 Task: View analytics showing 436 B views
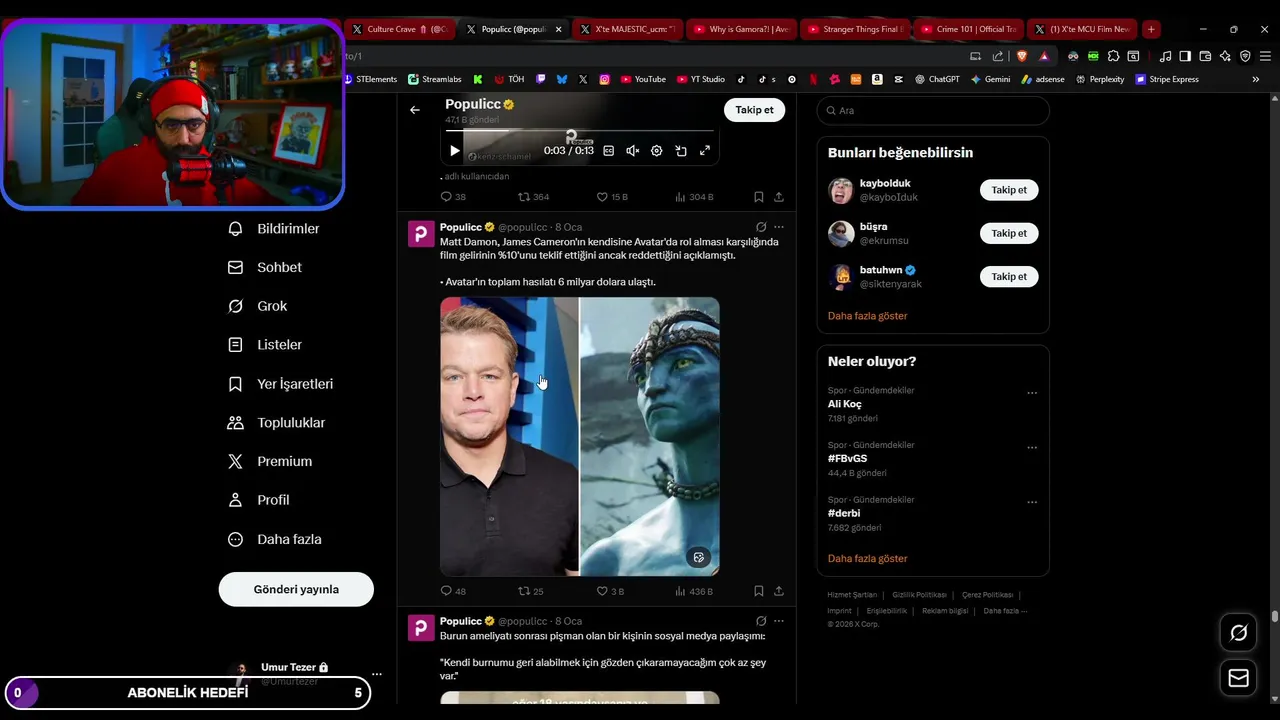(695, 591)
